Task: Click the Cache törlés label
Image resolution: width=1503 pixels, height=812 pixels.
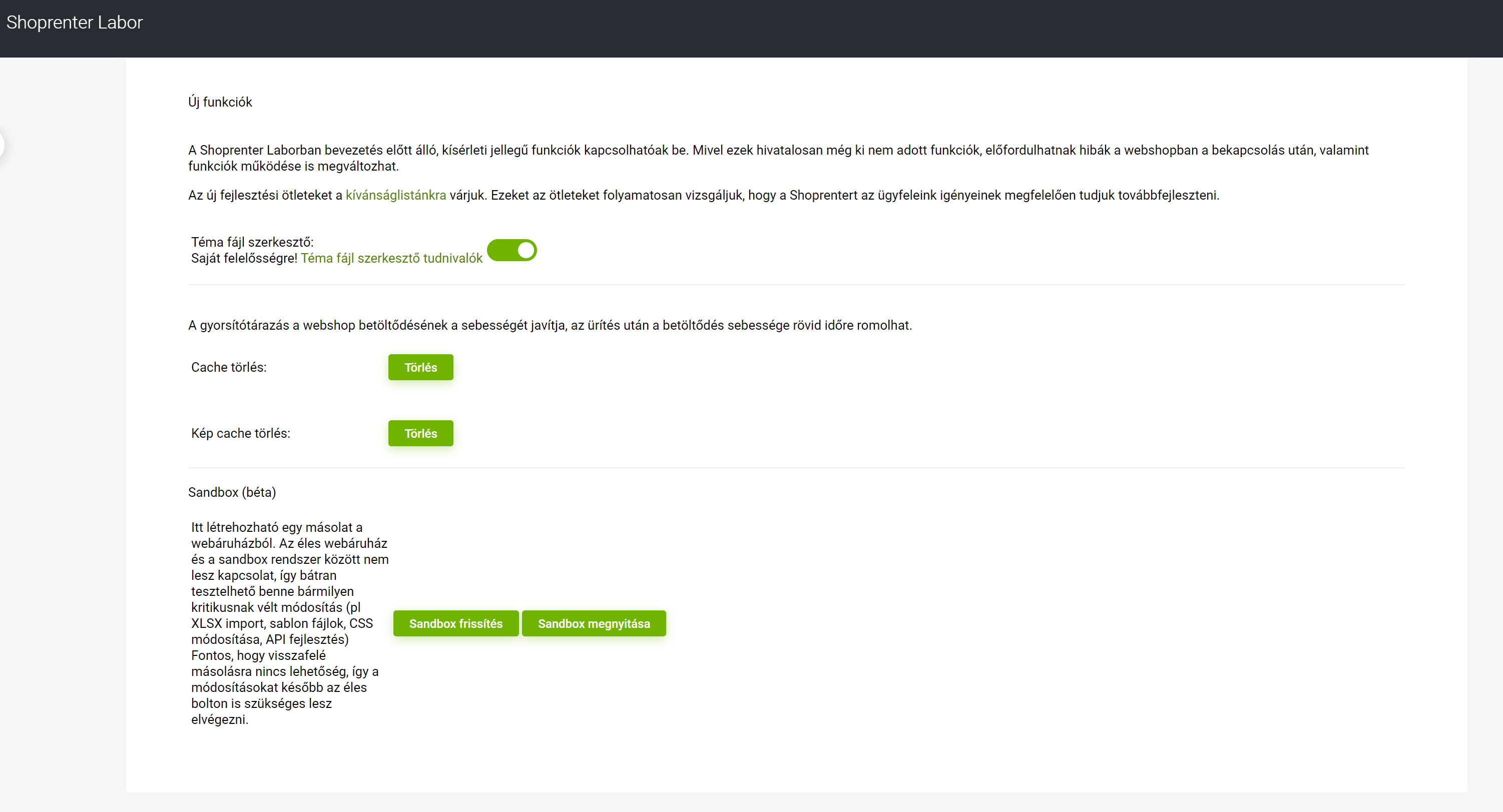Action: (x=229, y=367)
